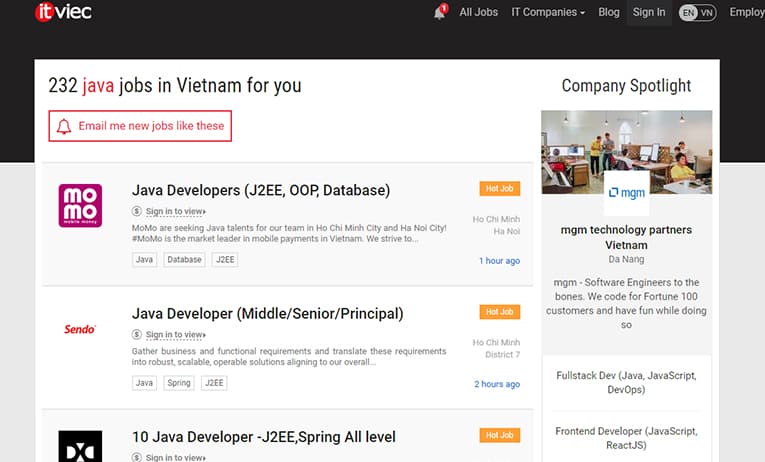
Task: Click the Sendo company logo
Action: coord(80,329)
